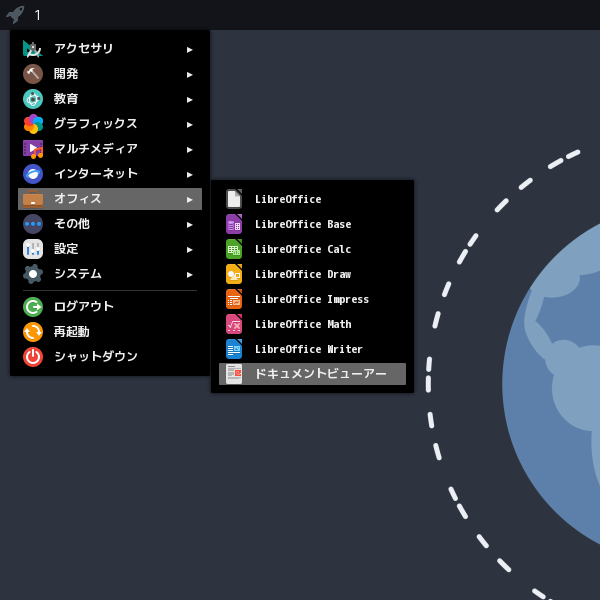The image size is (600, 600).
Task: Click the purple LibreOffice Base icon
Action: point(234,224)
